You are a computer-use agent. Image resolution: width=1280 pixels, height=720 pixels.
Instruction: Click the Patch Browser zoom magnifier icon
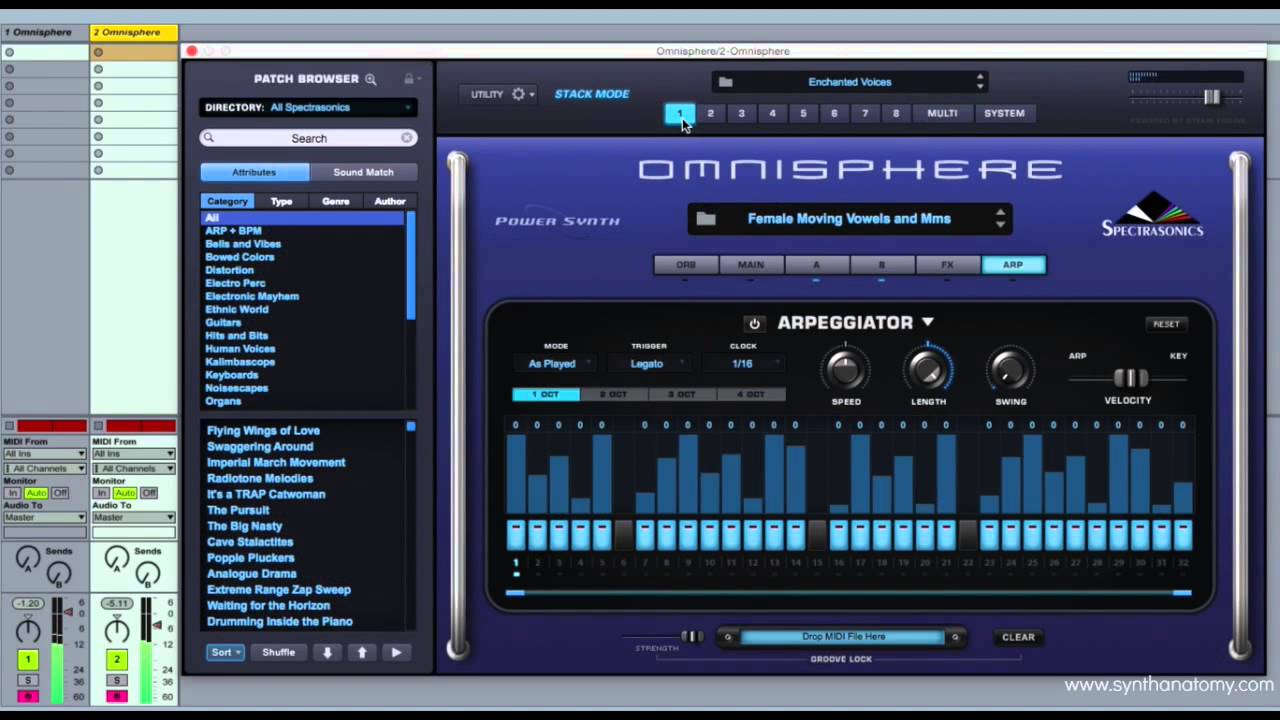pos(371,79)
